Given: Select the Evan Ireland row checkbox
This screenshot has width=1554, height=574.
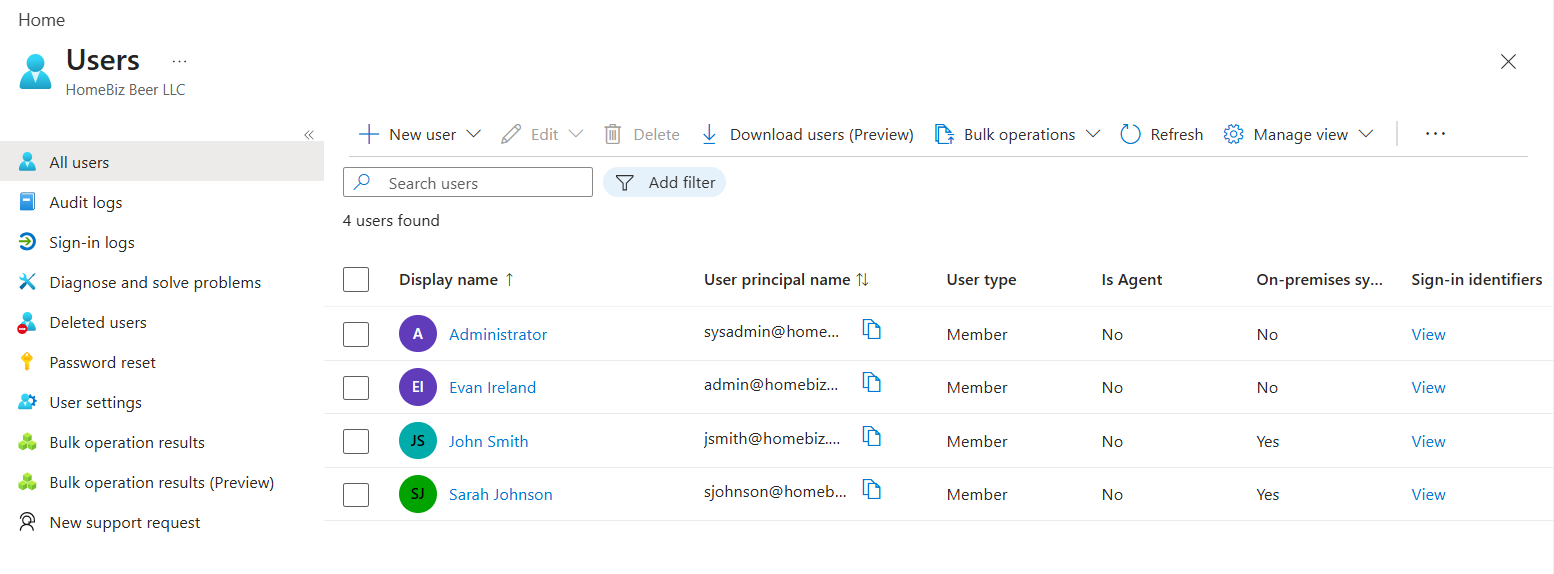Looking at the screenshot, I should point(356,387).
